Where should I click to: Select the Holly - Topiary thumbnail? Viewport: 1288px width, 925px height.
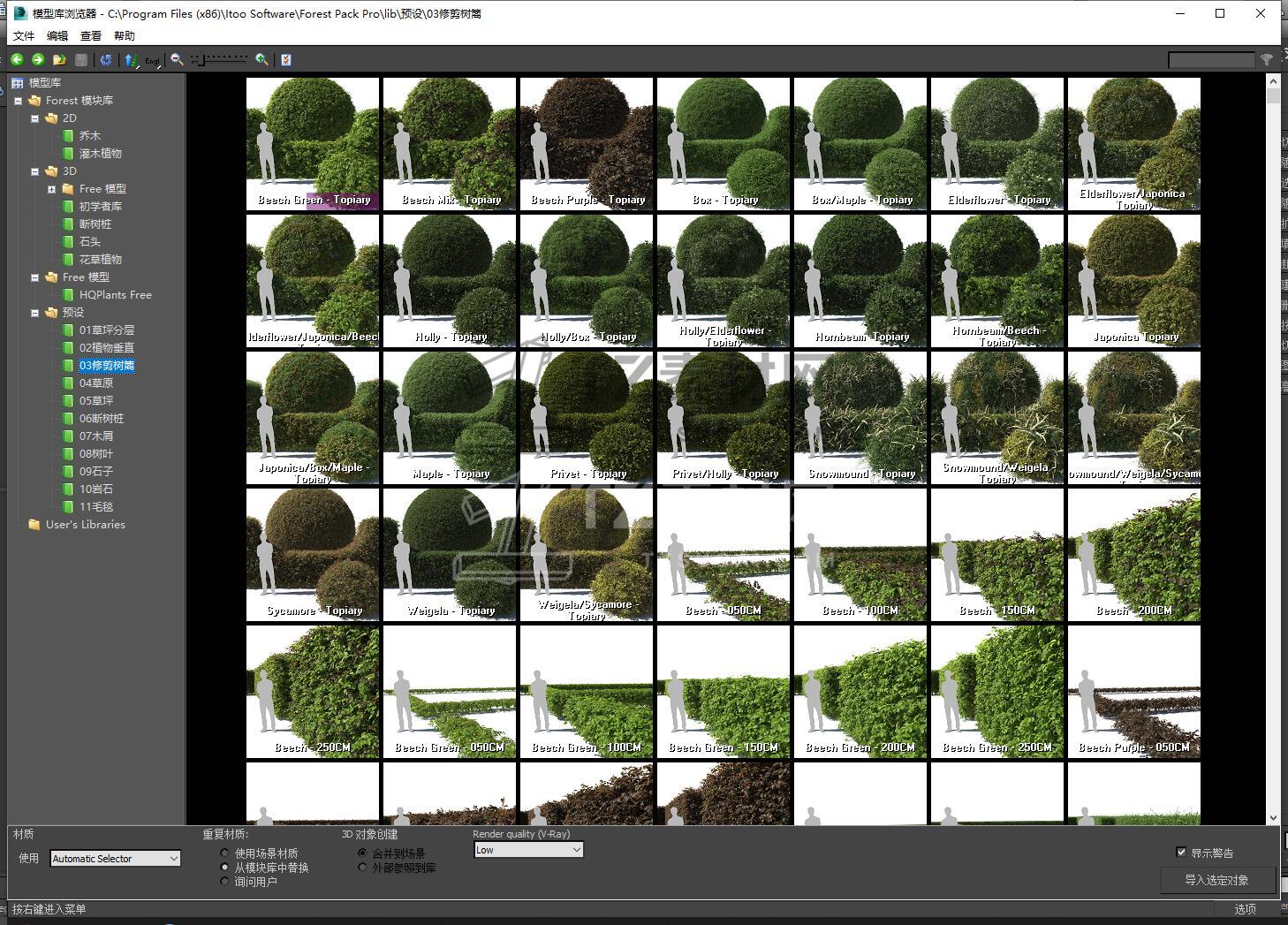coord(450,281)
